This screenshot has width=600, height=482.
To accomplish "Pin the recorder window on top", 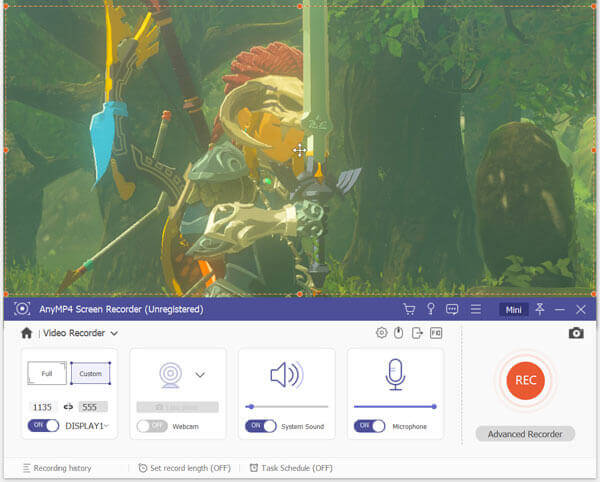I will tap(540, 309).
